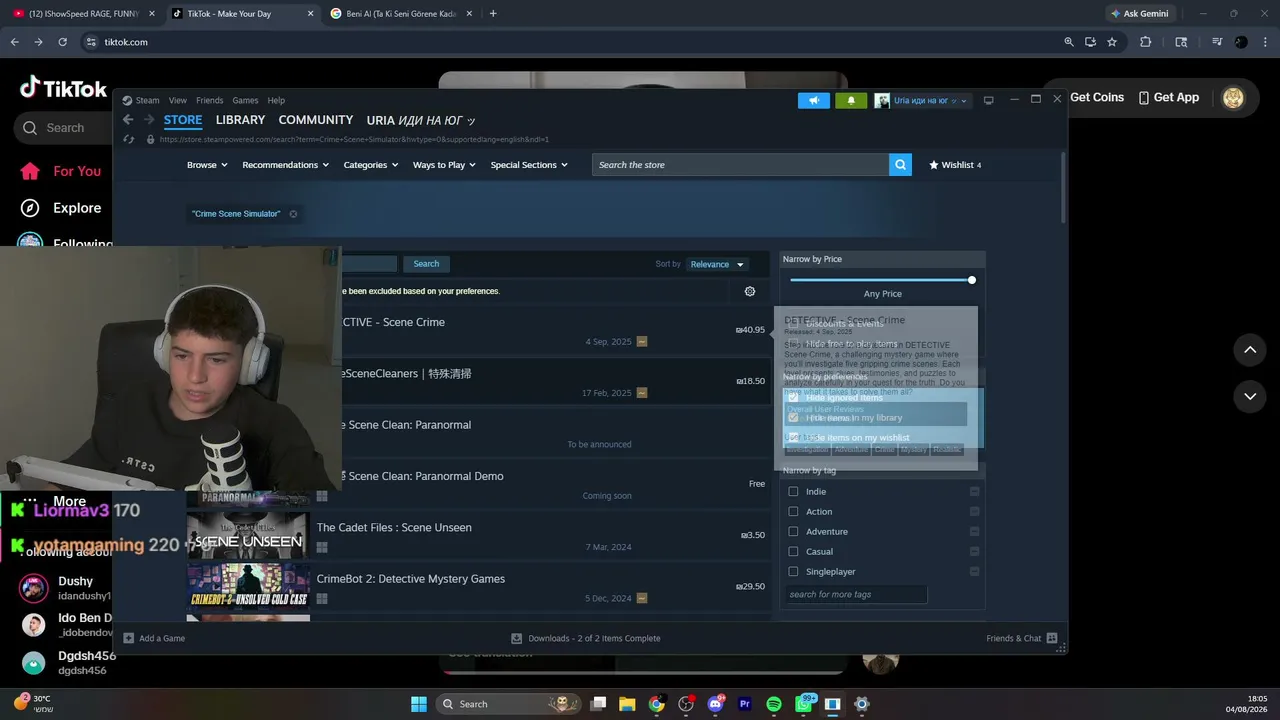
Task: Exclude the Casual tag using its minus button
Action: [x=975, y=552]
